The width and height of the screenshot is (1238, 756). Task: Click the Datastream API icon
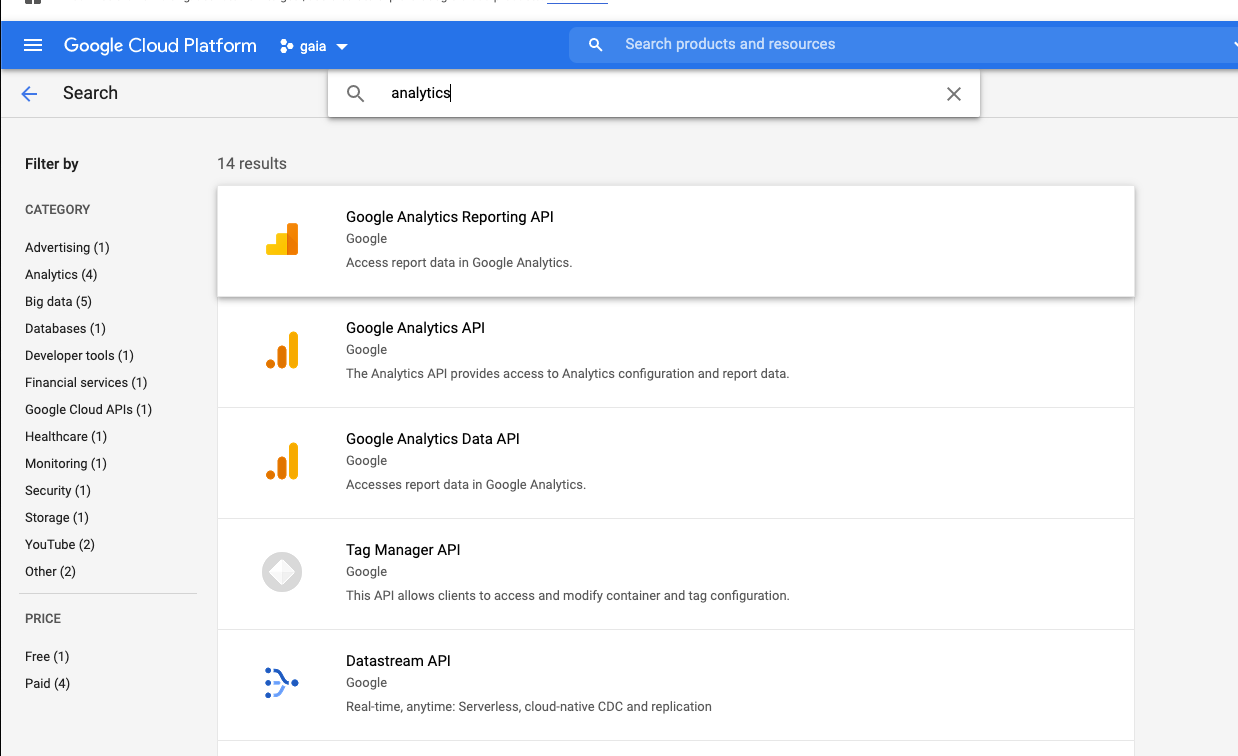click(x=282, y=683)
